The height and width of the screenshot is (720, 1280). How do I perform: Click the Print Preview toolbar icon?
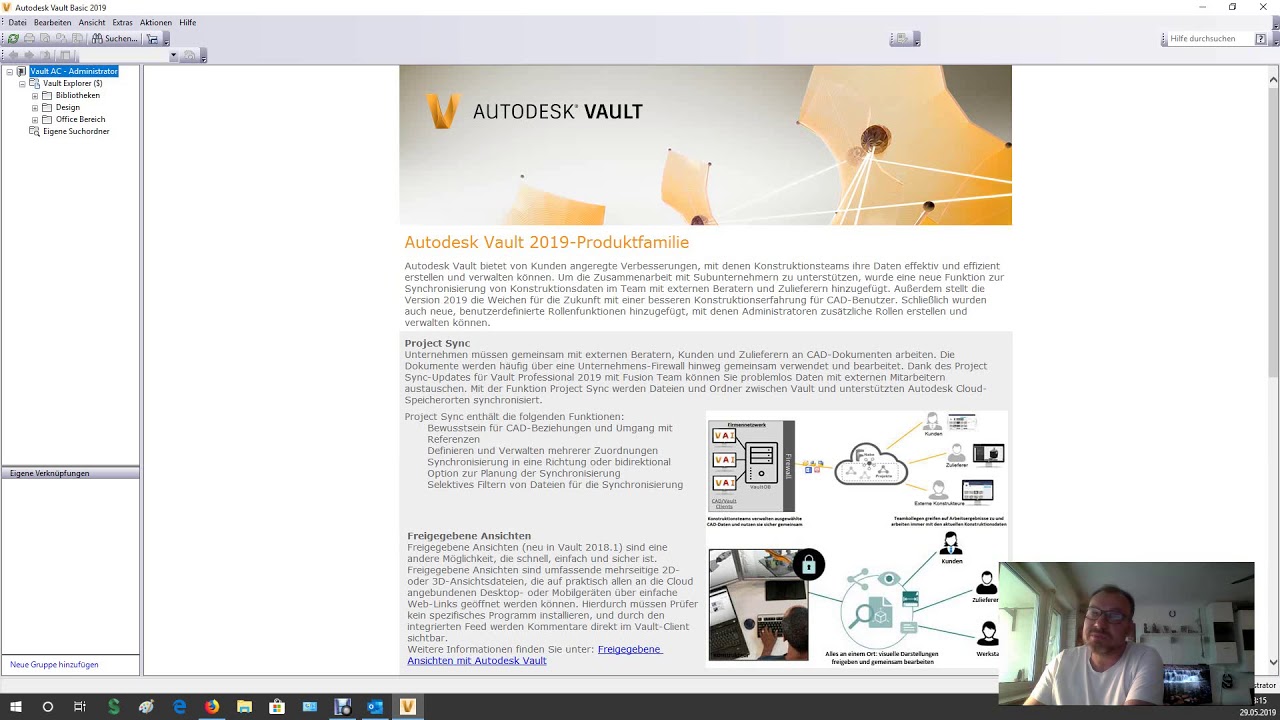[x=45, y=38]
